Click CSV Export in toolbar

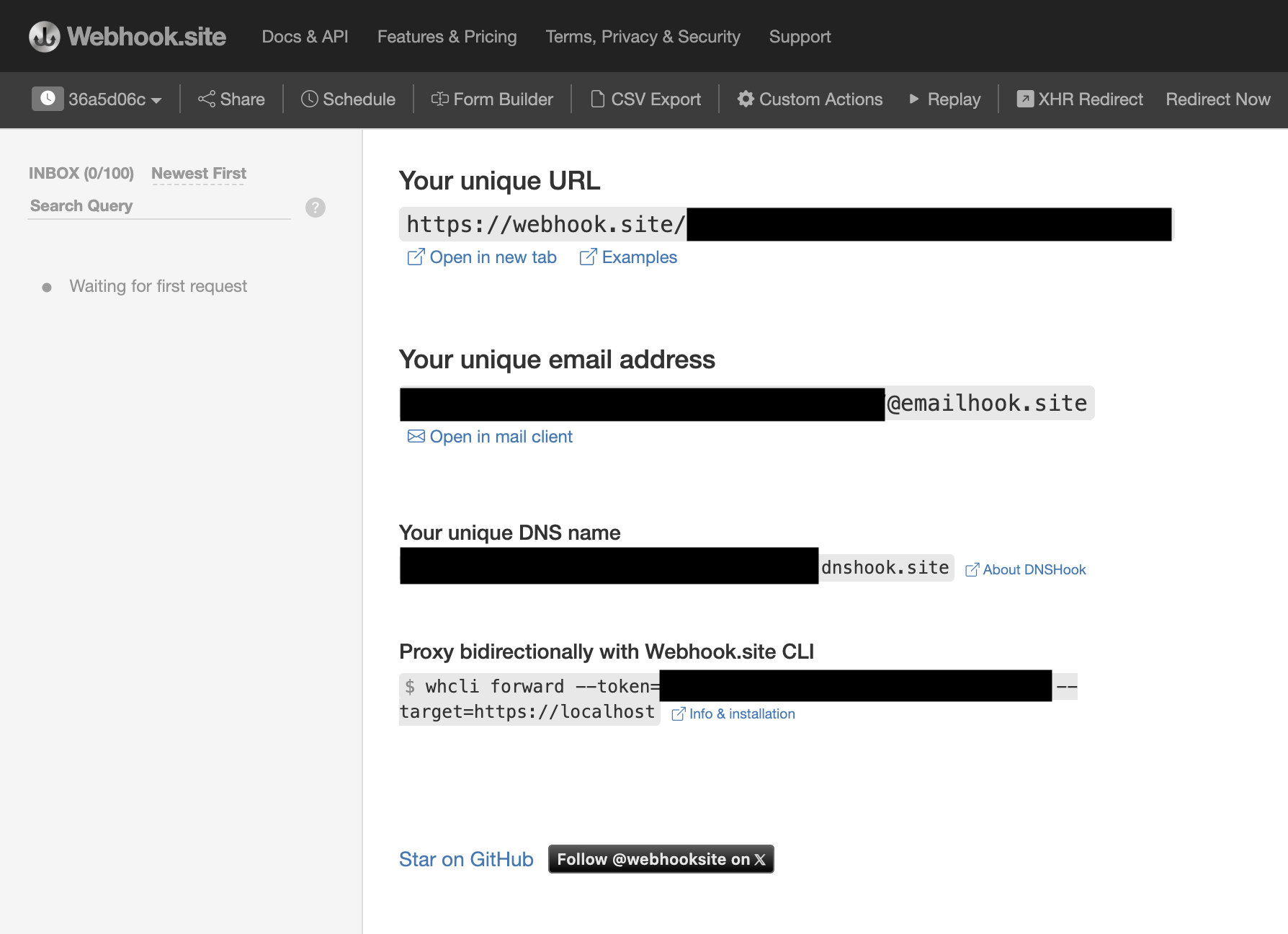coord(646,99)
